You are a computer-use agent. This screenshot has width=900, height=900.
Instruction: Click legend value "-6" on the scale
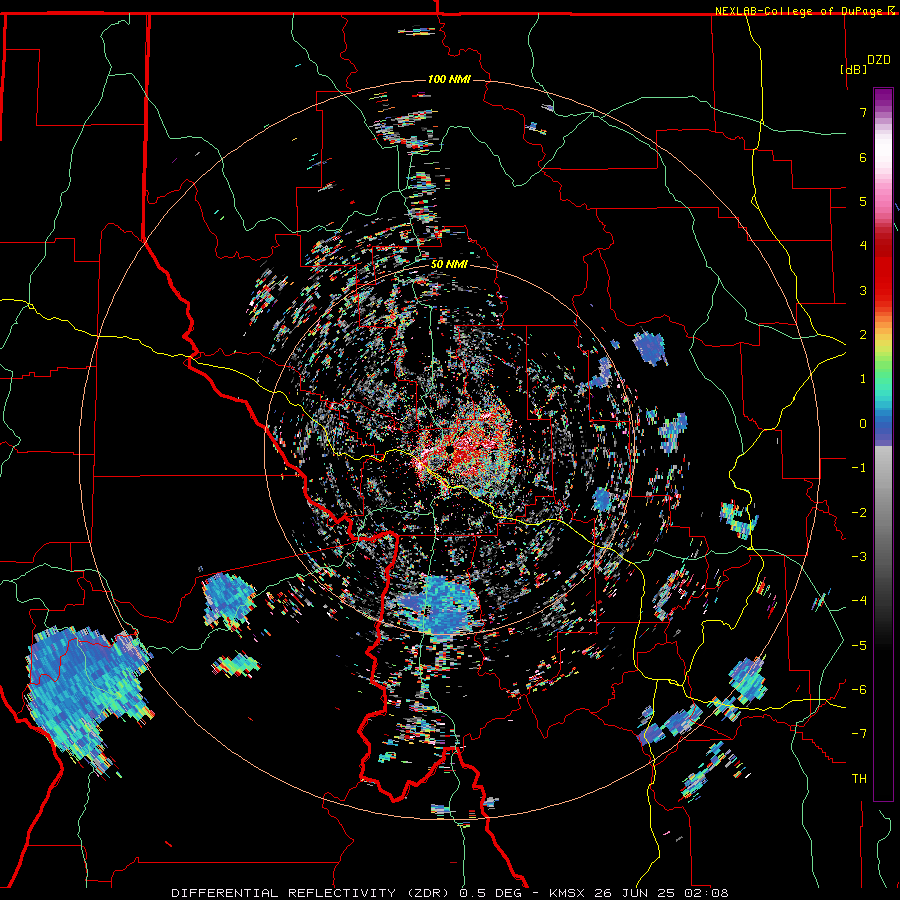click(x=859, y=690)
